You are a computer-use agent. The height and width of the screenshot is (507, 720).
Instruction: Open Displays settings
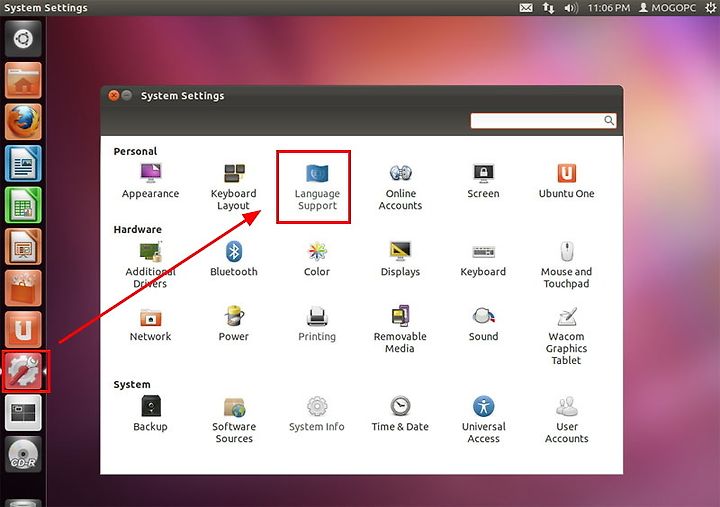coord(400,259)
